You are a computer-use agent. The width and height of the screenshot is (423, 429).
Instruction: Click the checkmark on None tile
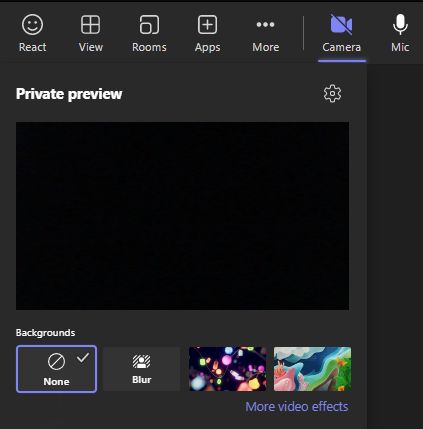tap(83, 358)
